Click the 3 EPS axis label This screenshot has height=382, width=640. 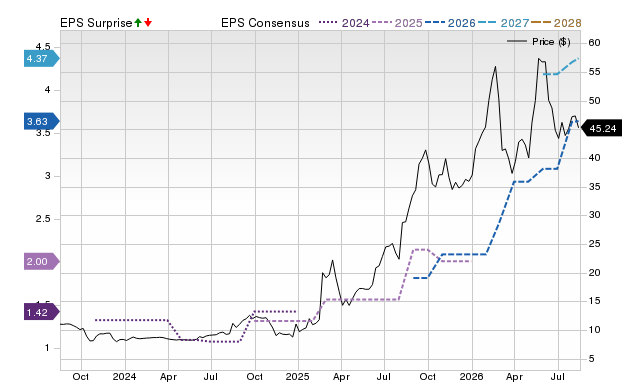47,176
